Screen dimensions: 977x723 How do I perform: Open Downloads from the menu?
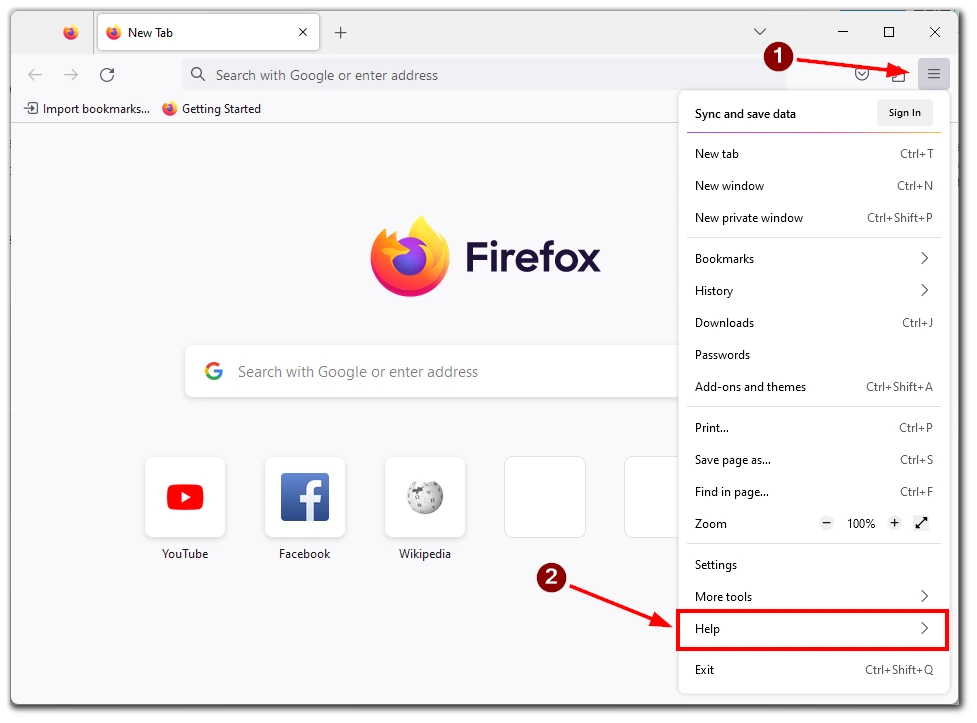[814, 323]
